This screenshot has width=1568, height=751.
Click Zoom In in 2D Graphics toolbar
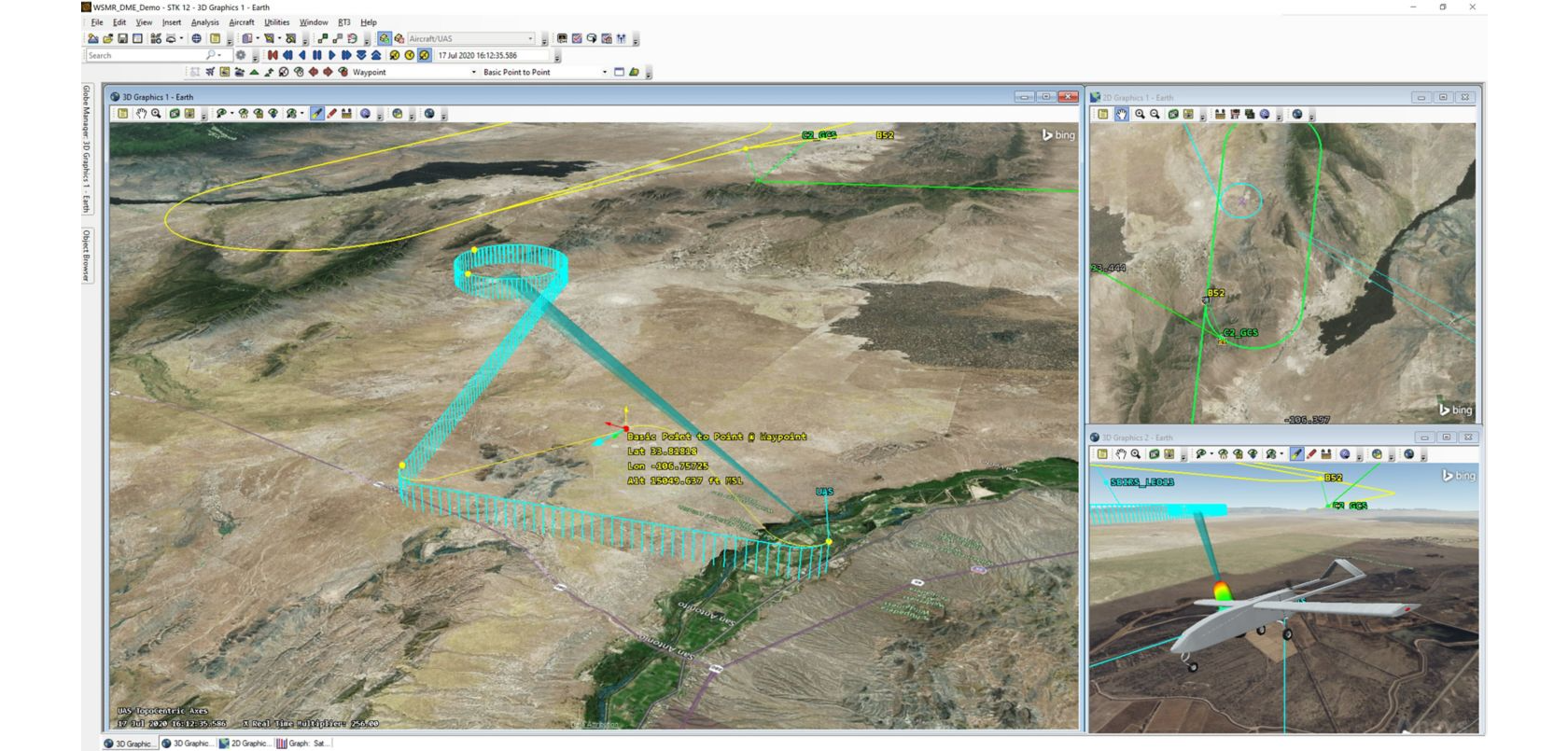(x=1140, y=114)
